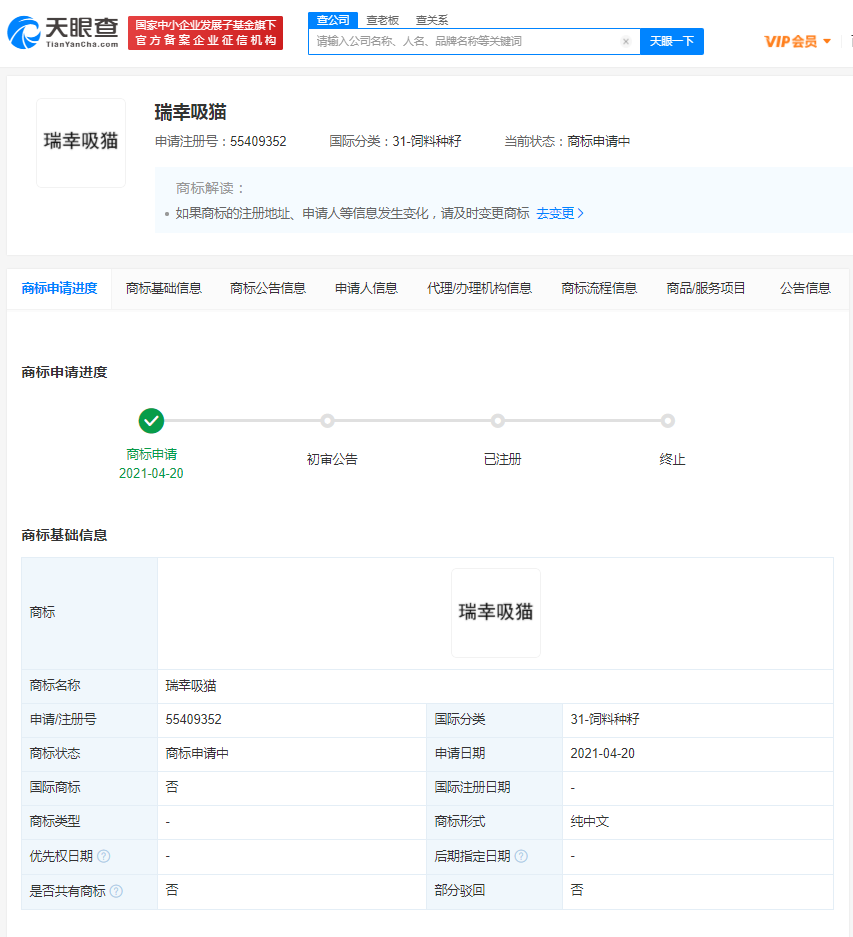
Task: Click the help icon beside 是否共有商标
Action: (116, 890)
